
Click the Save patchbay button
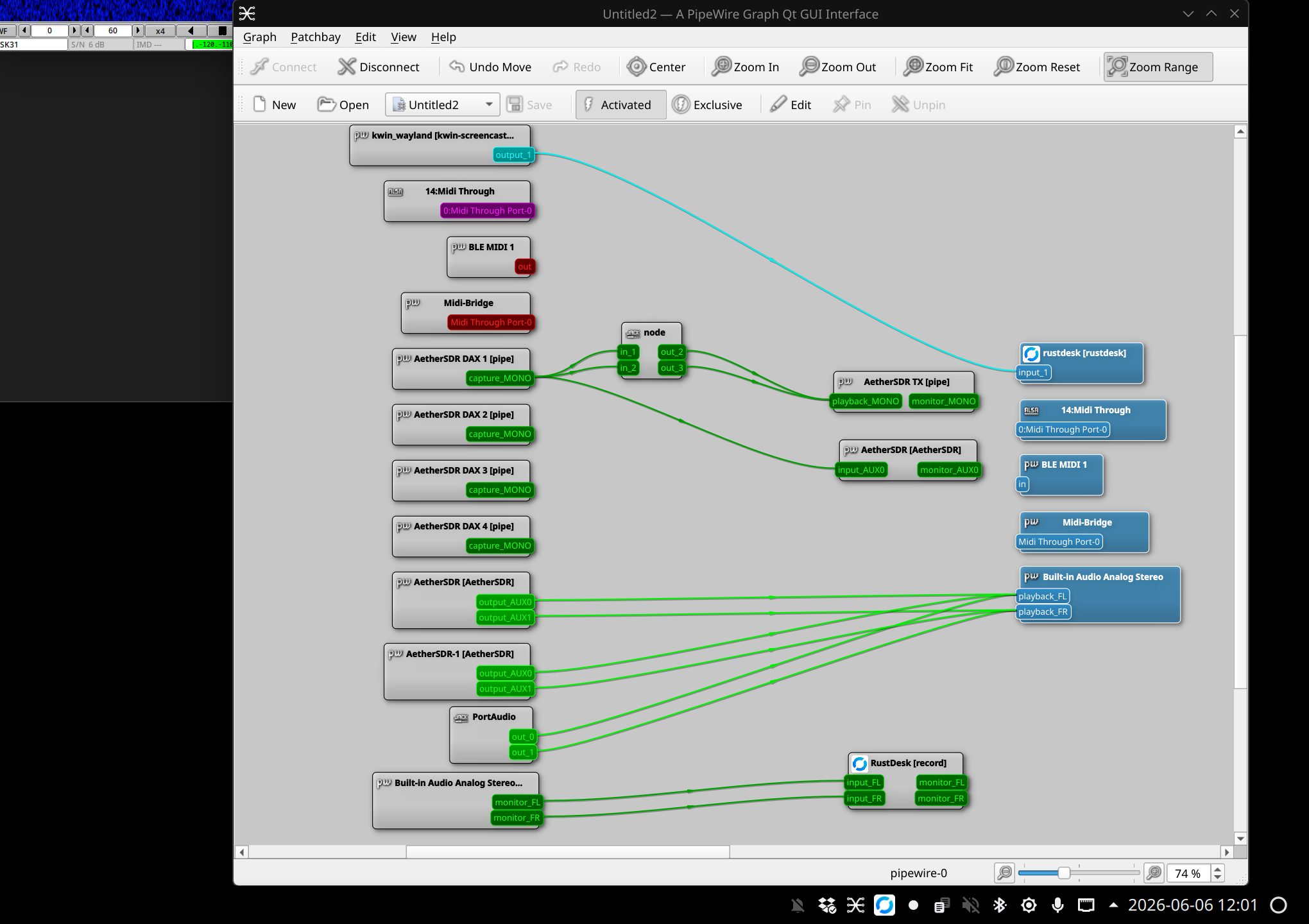pyautogui.click(x=530, y=105)
